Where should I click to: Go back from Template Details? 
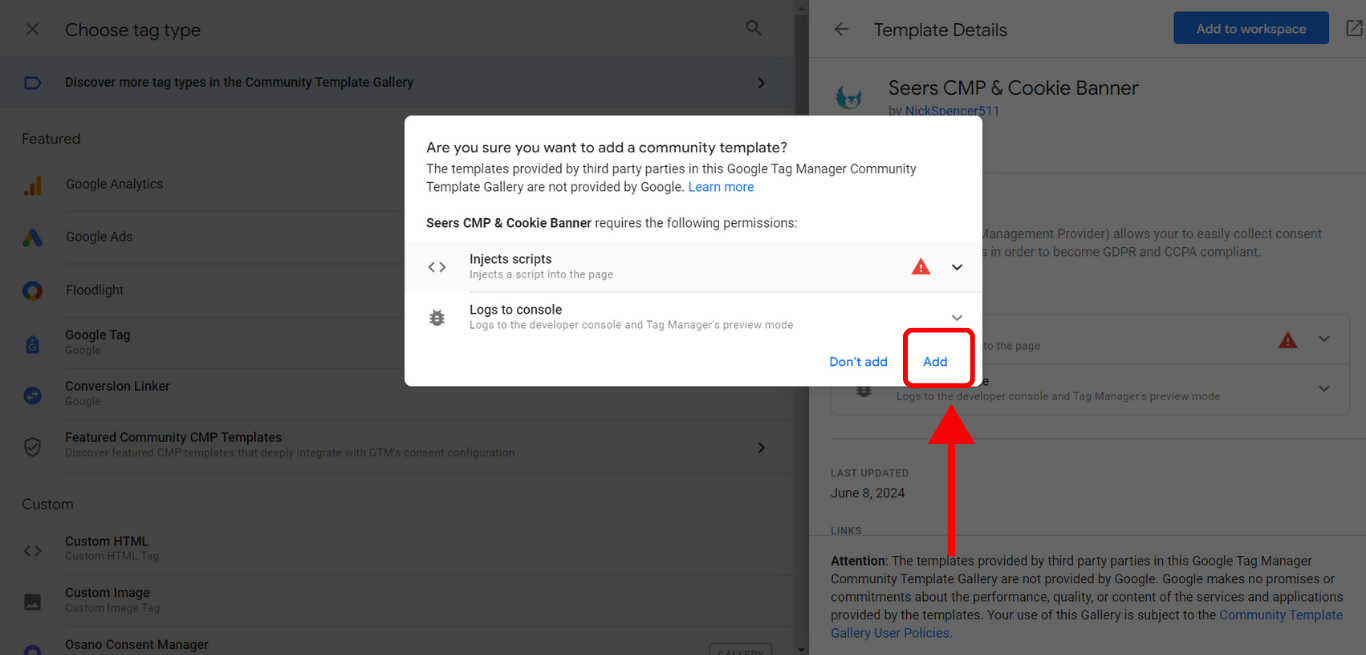click(842, 29)
